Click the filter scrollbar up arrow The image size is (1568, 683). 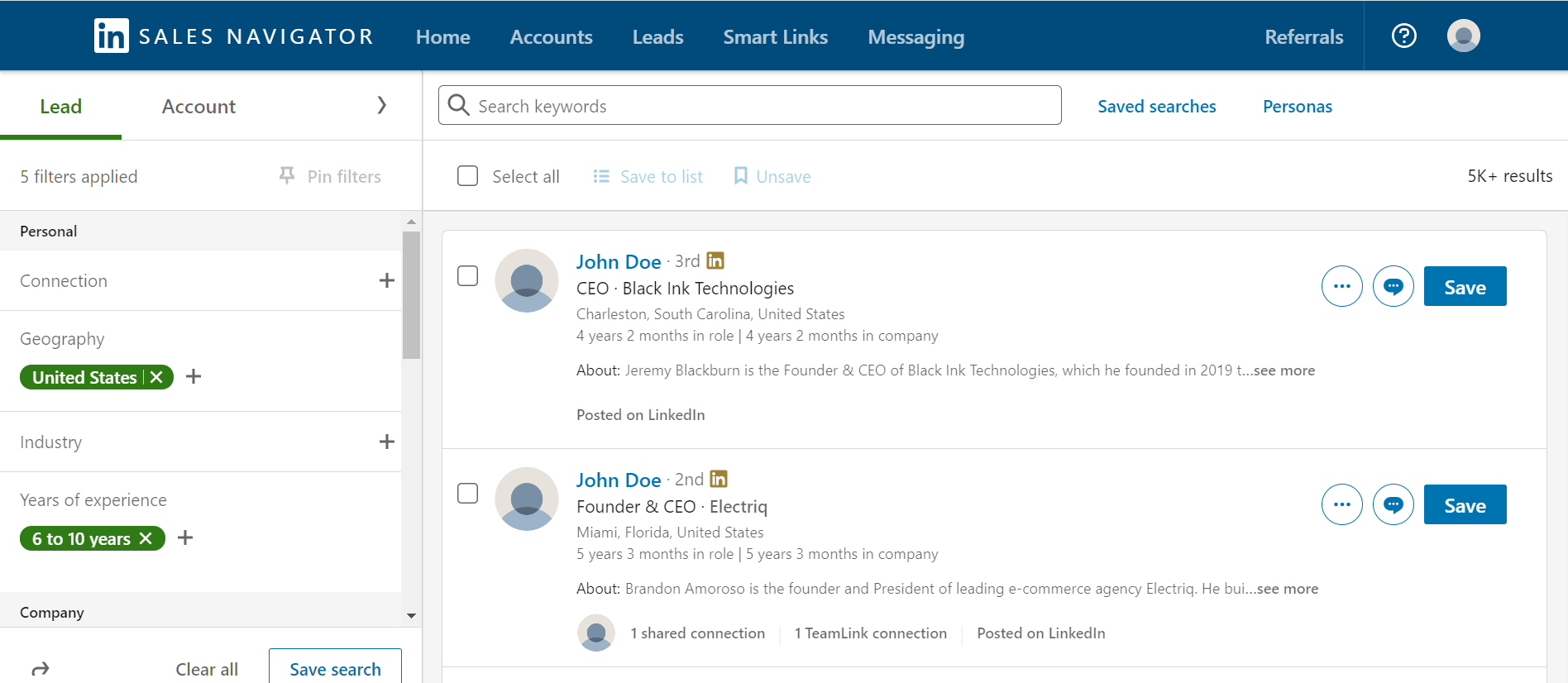pos(411,222)
